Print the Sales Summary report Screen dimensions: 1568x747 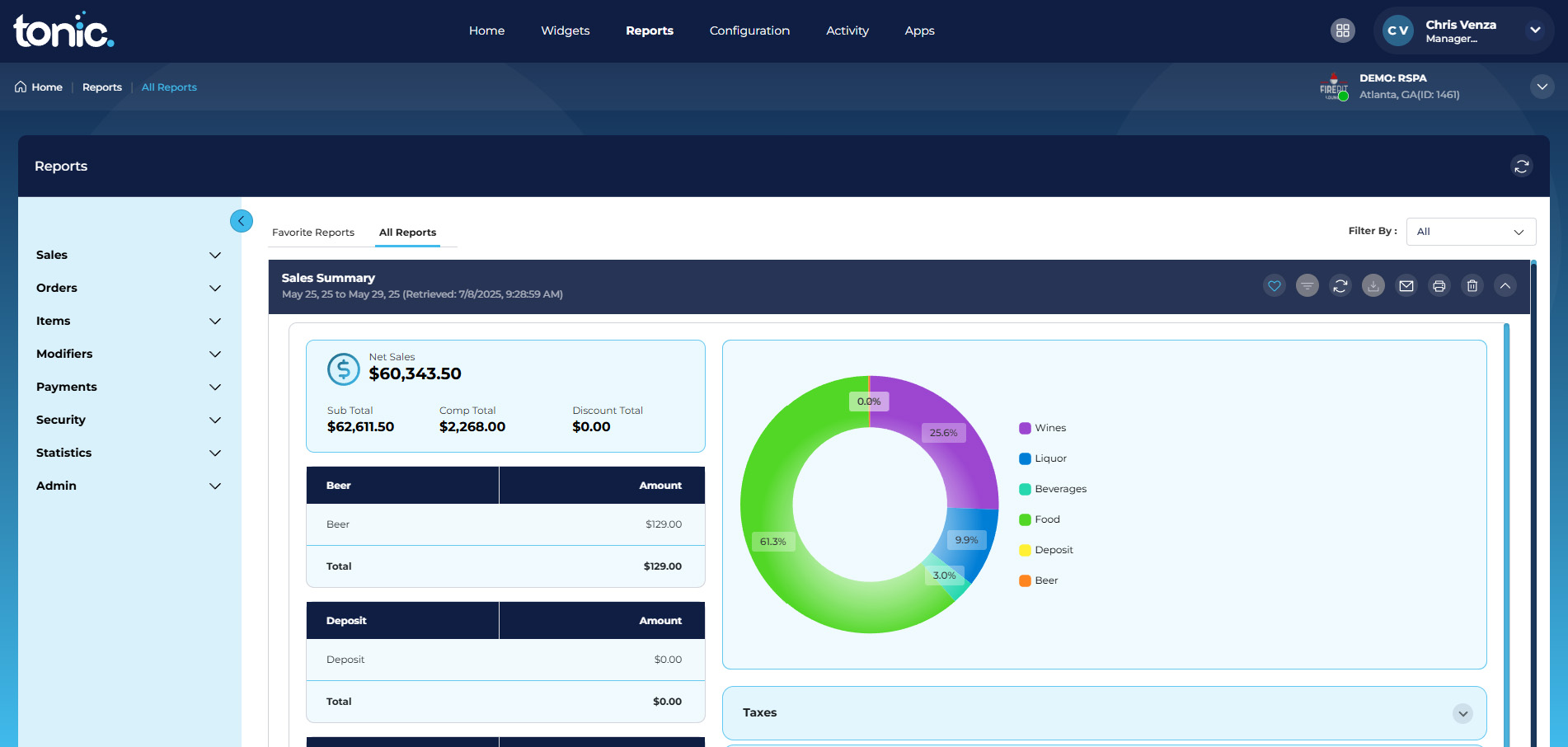coord(1439,286)
